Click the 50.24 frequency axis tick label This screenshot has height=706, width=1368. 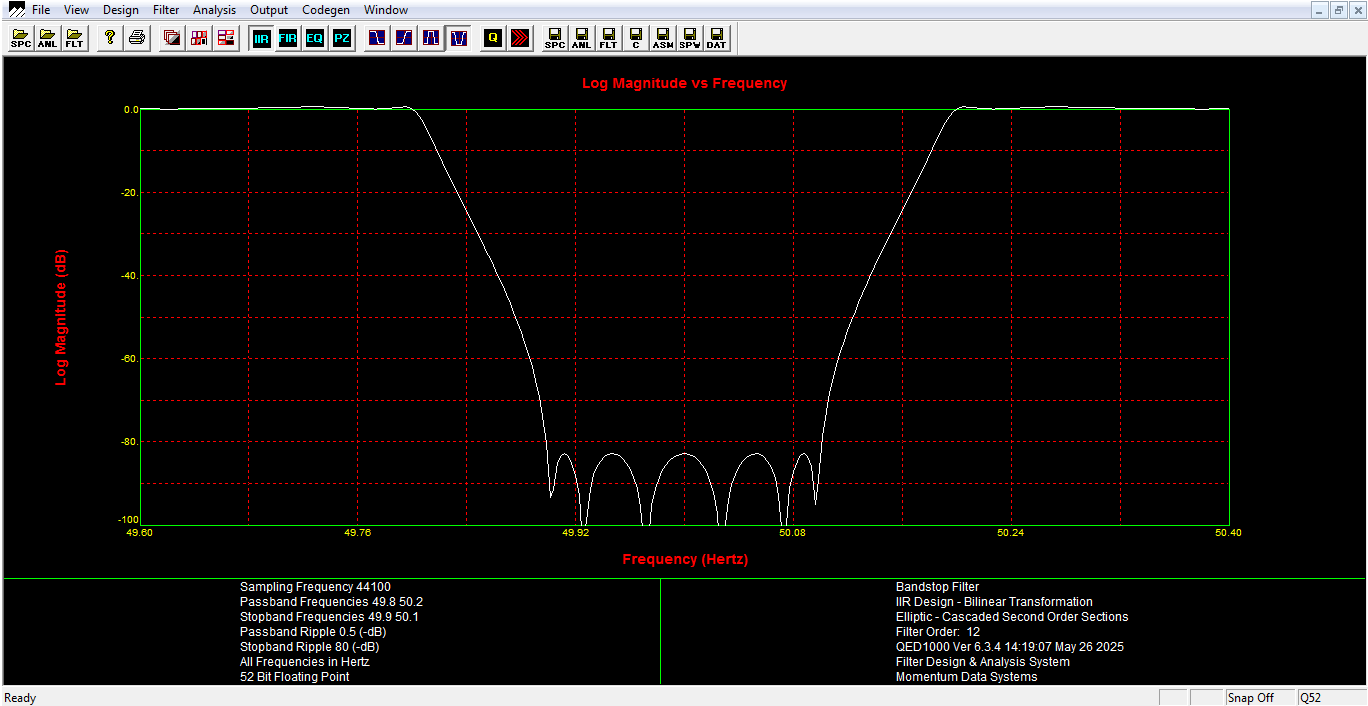click(x=1011, y=533)
